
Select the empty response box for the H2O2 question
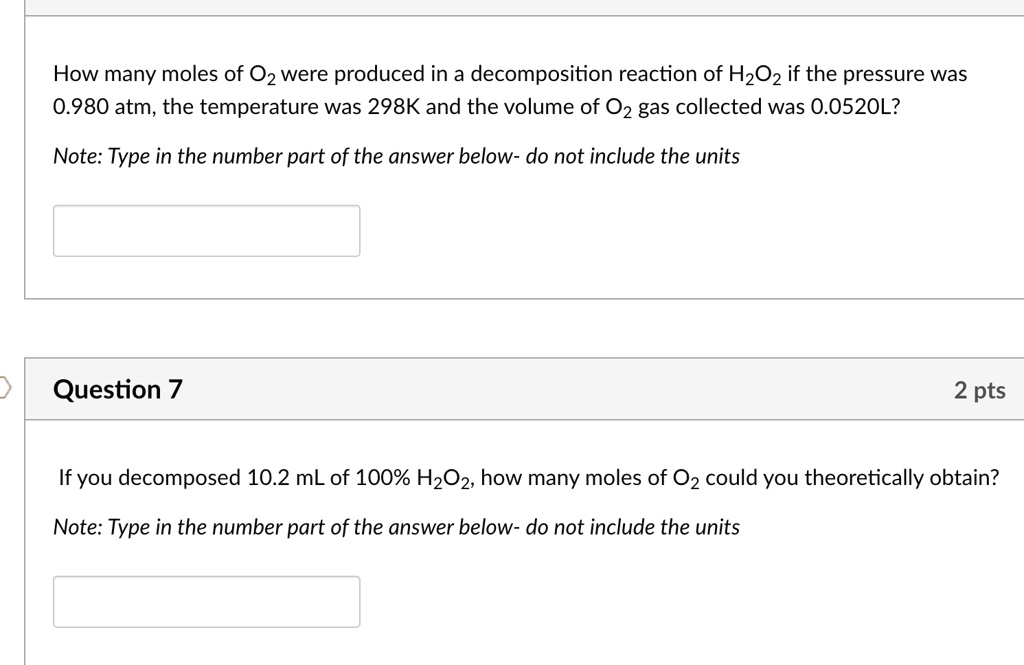pos(206,601)
